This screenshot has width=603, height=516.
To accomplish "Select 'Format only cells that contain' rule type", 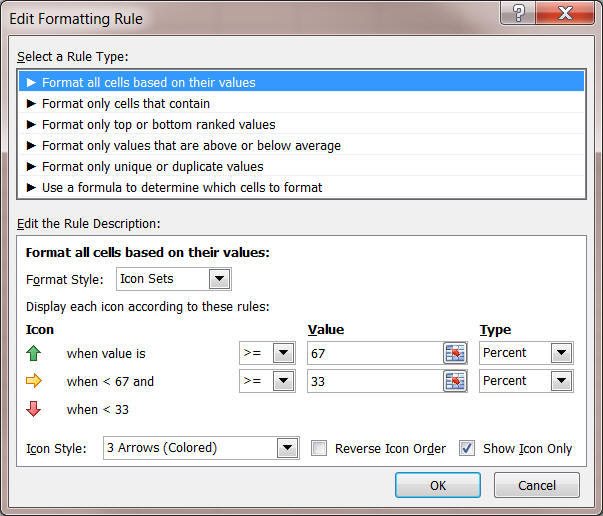I will point(126,103).
